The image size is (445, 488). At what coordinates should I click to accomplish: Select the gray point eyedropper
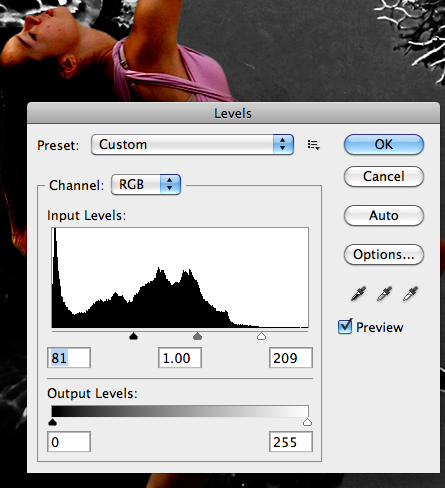click(384, 294)
